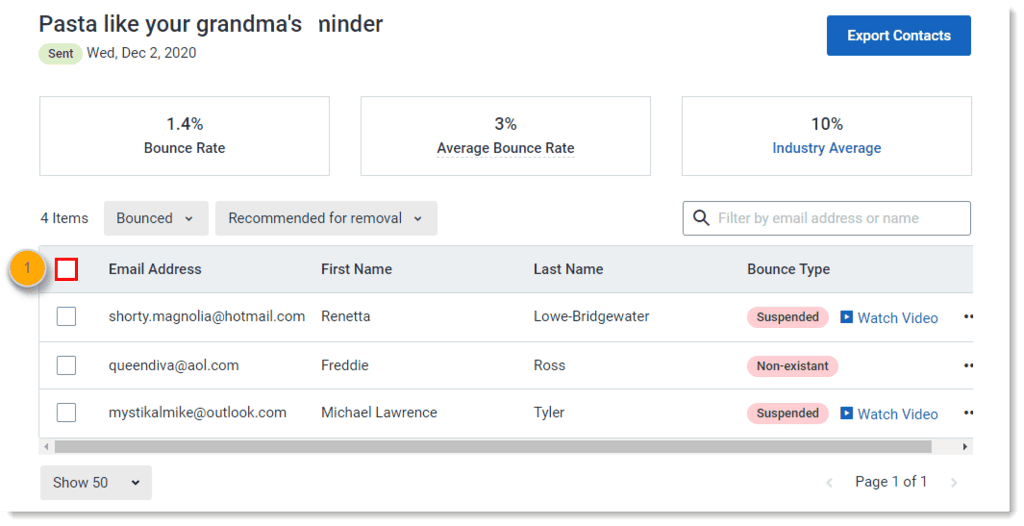The image size is (1024, 526).
Task: Tick the select-all checkbox in table header
Action: coord(67,269)
